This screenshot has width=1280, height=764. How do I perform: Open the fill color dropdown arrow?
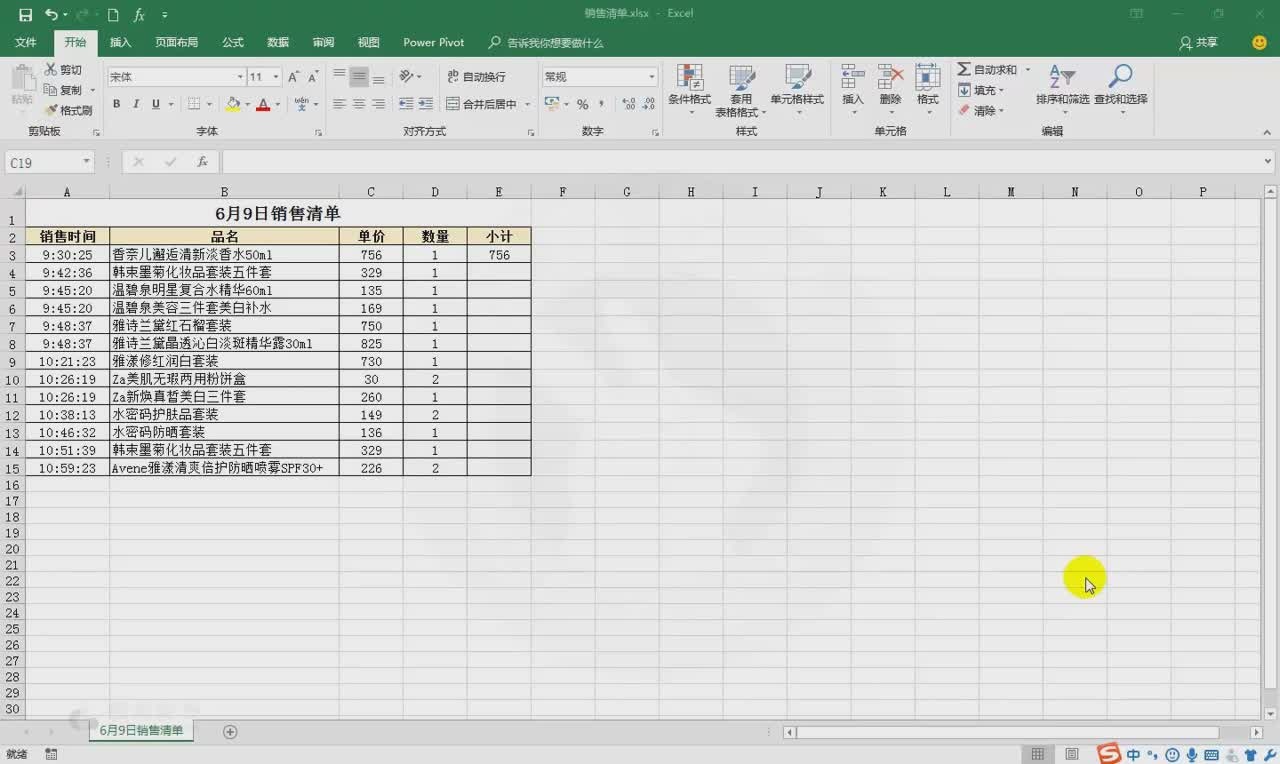(x=247, y=104)
